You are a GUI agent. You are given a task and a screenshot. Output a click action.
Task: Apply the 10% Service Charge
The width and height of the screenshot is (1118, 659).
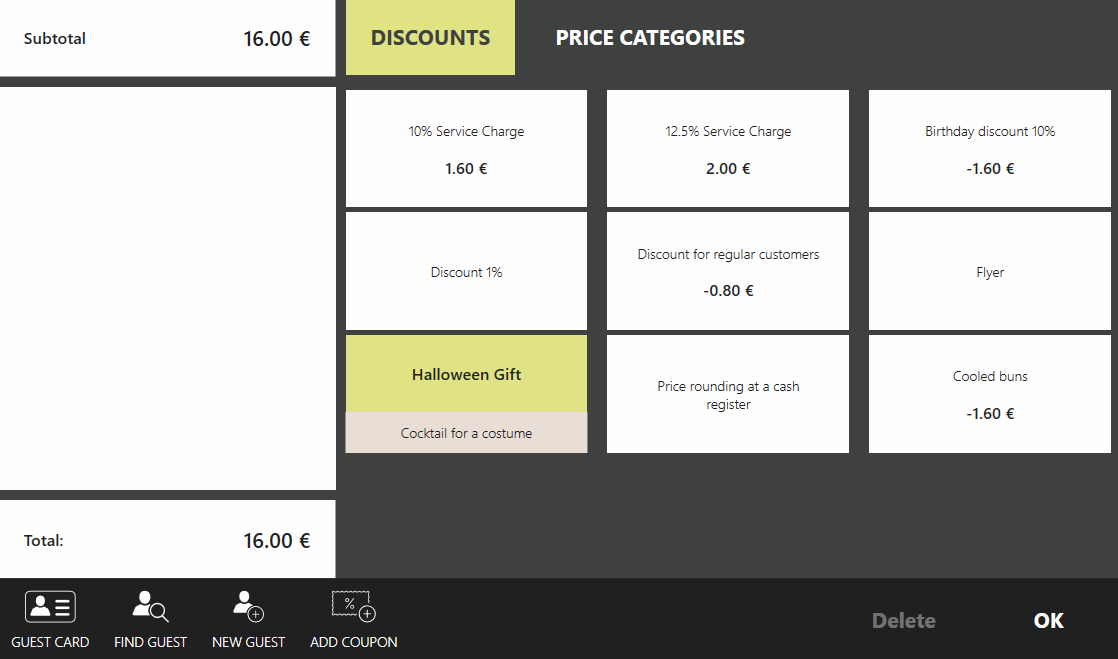click(466, 149)
